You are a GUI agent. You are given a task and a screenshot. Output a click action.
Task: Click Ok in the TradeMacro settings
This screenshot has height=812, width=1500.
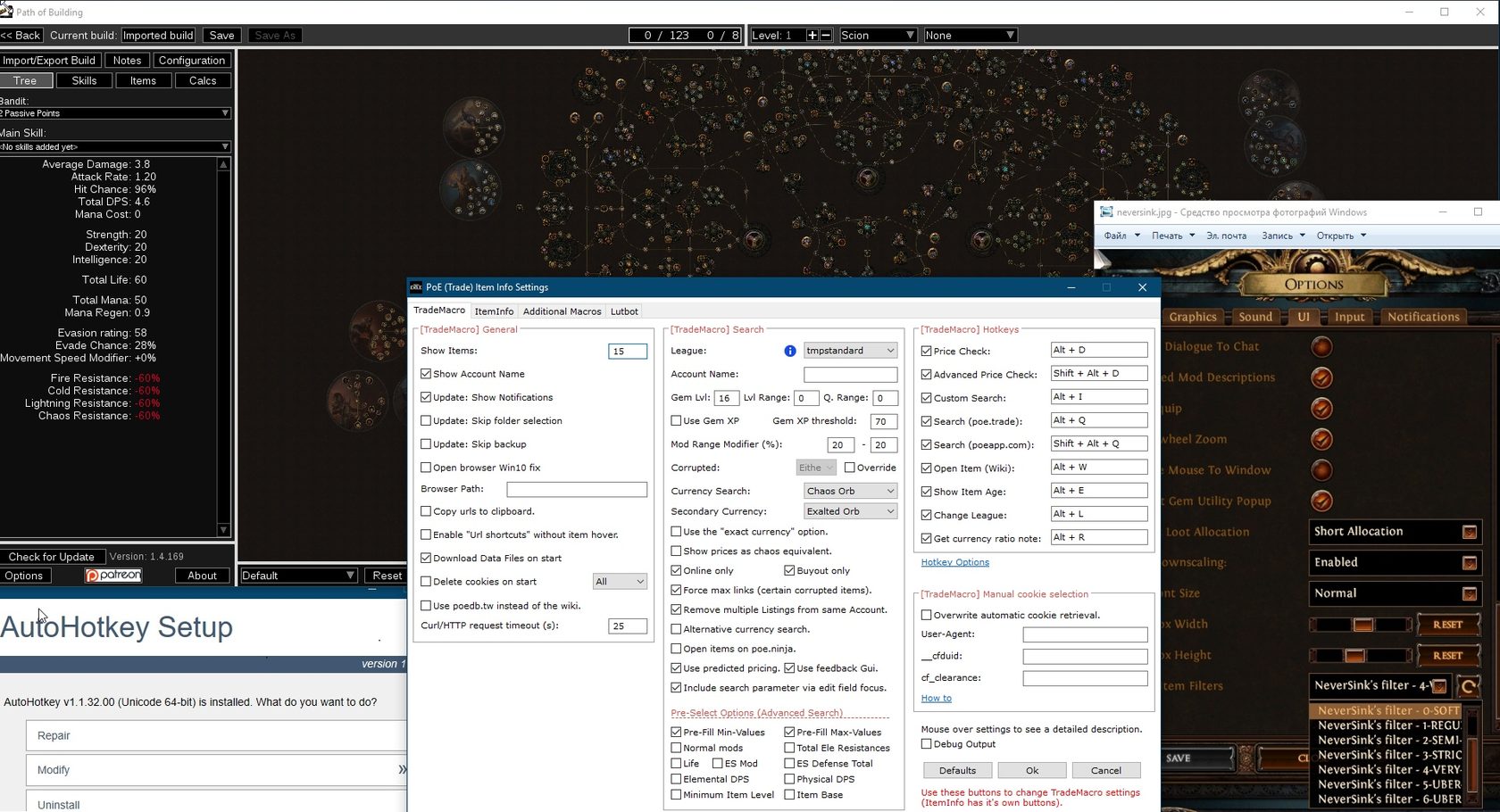[1032, 770]
